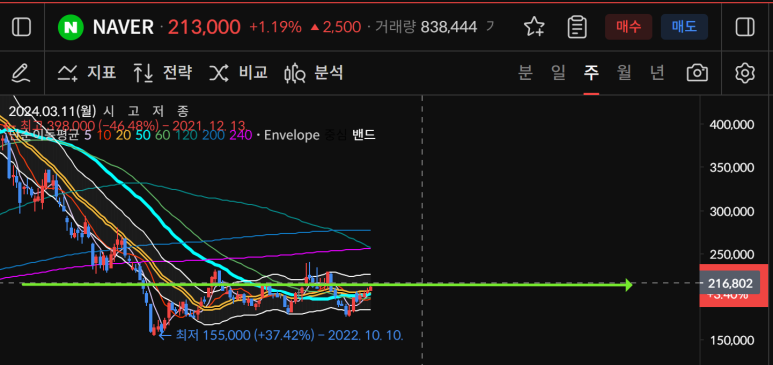Viewport: 773px width, 365px height.
Task: Select moving average period 240
Action: pyautogui.click(x=241, y=135)
